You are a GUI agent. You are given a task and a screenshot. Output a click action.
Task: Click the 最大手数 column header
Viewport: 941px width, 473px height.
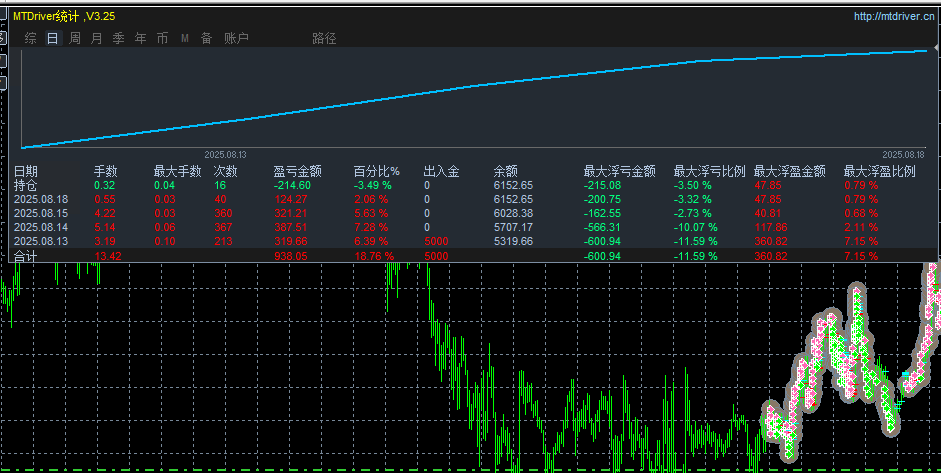click(178, 172)
